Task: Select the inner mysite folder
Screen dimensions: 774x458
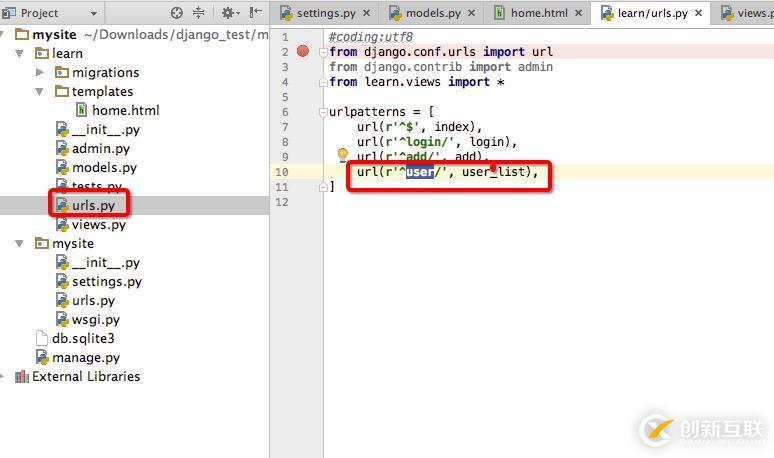Action: click(x=73, y=243)
